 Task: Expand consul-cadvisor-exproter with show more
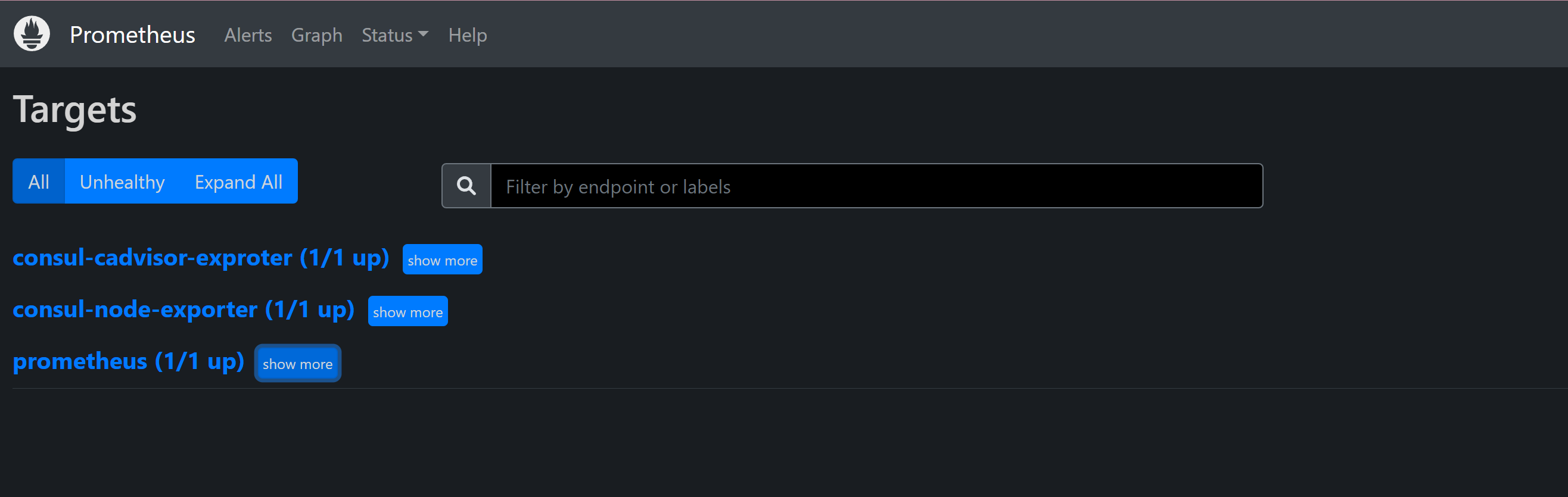[442, 260]
